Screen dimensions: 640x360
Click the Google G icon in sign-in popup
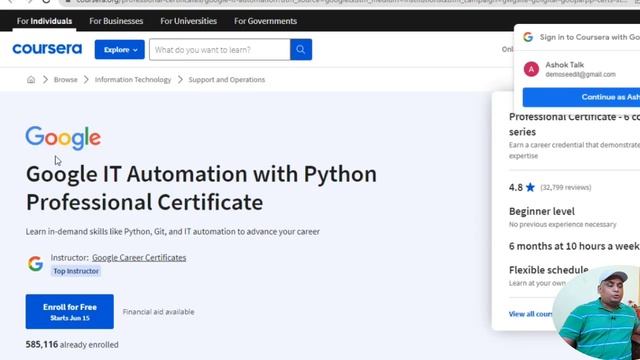pyautogui.click(x=528, y=37)
